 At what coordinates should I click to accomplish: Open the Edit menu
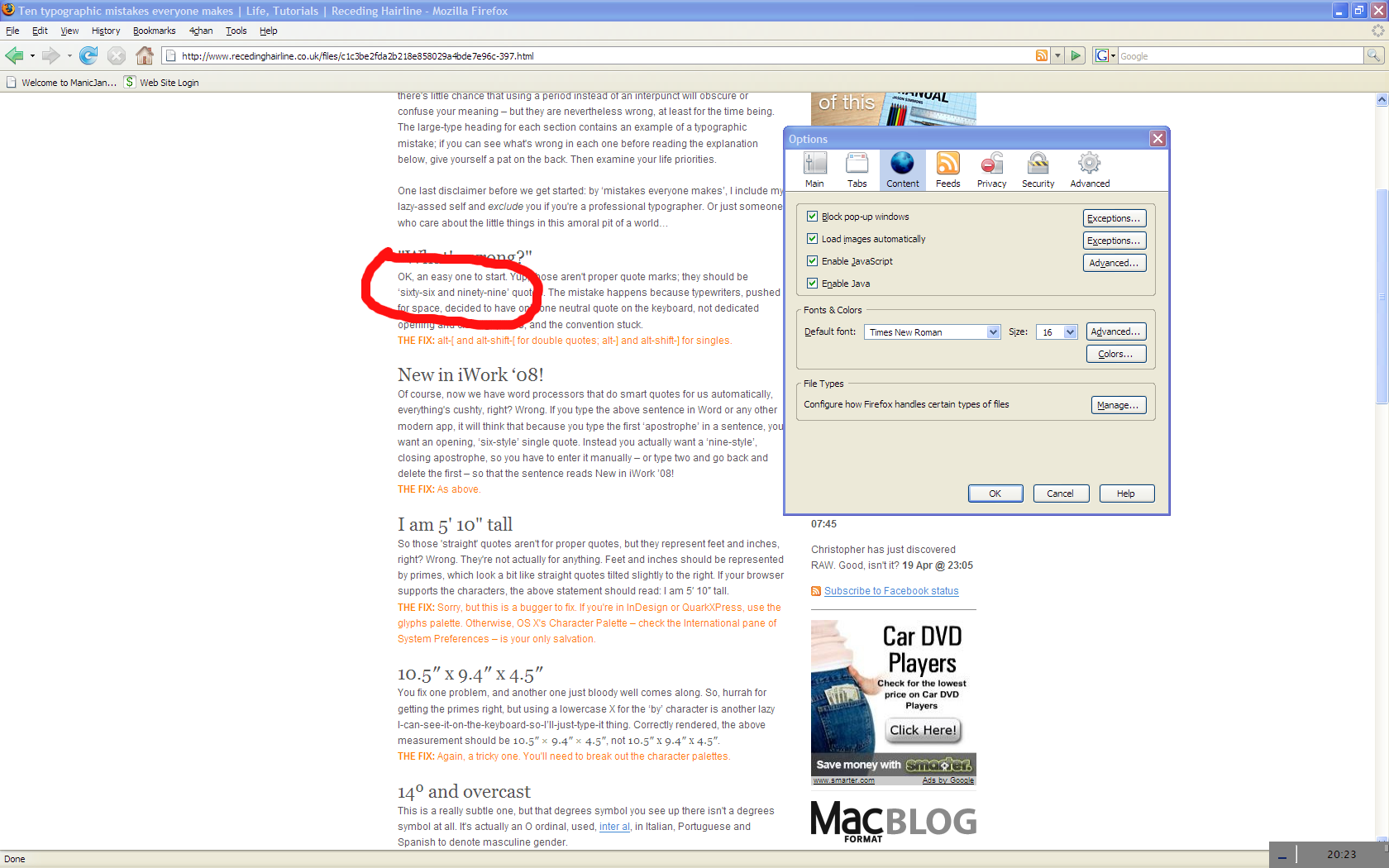pos(40,31)
